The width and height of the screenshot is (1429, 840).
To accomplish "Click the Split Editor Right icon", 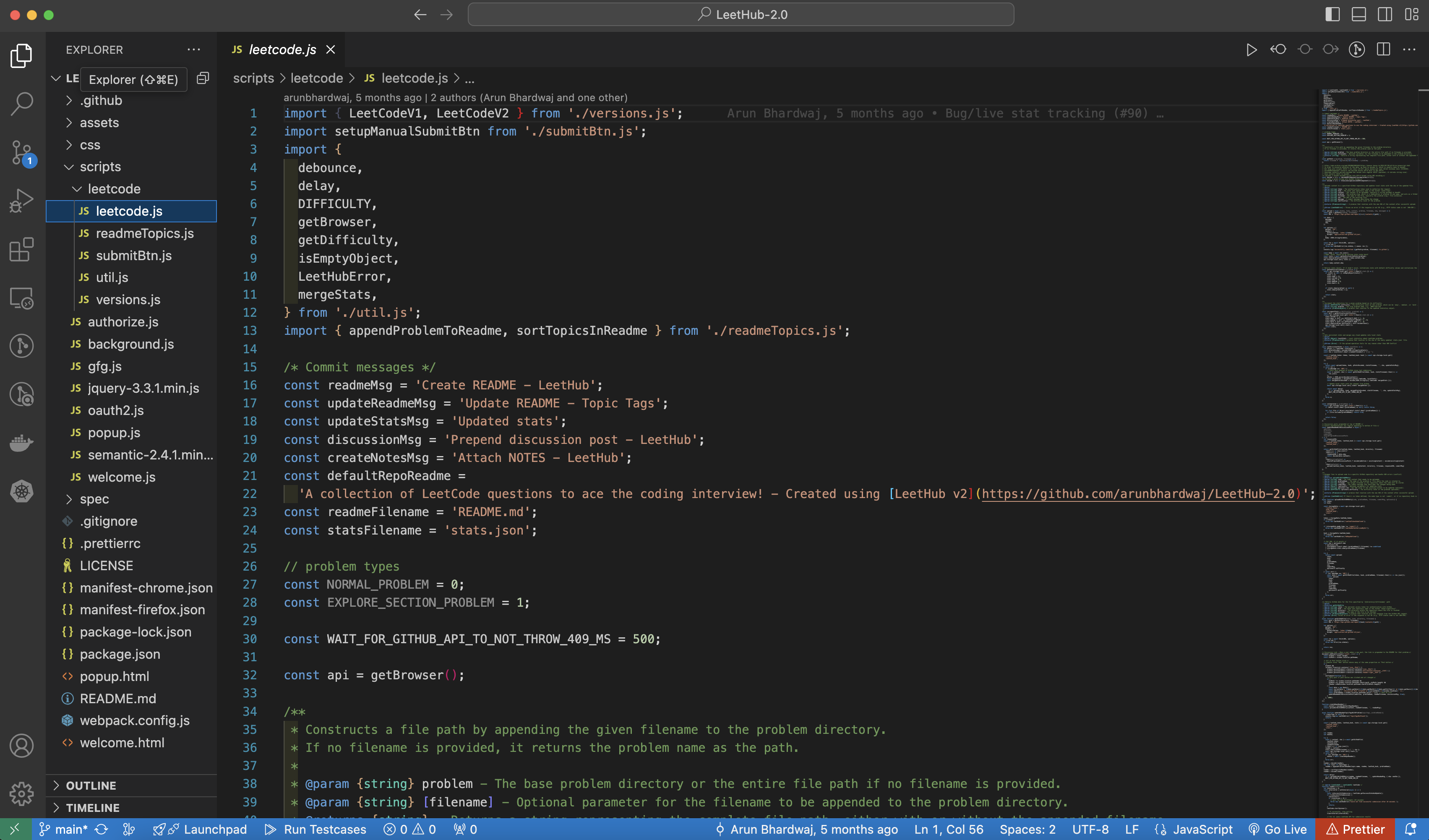I will coord(1383,50).
